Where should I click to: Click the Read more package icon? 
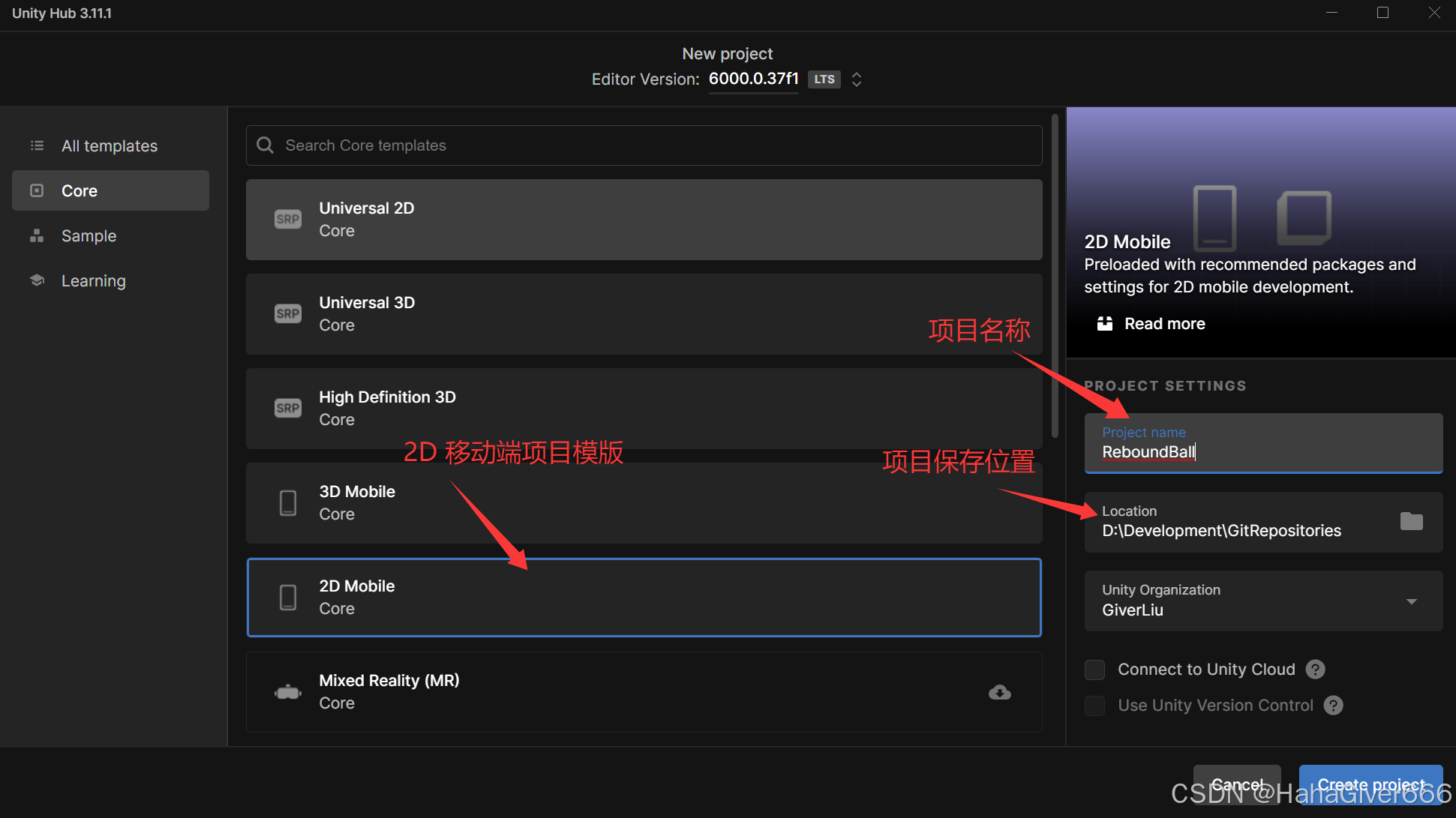1105,324
